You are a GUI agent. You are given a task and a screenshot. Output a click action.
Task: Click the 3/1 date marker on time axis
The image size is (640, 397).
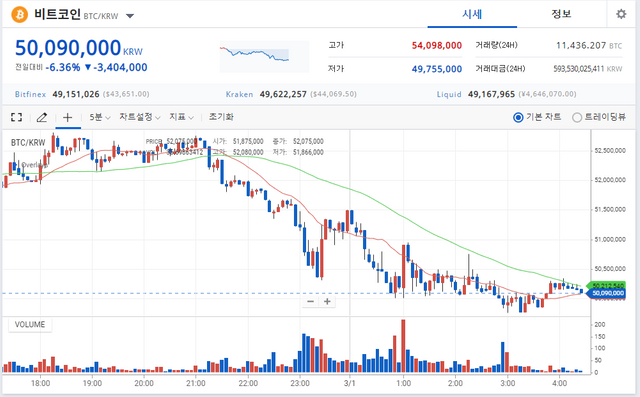[x=350, y=383]
